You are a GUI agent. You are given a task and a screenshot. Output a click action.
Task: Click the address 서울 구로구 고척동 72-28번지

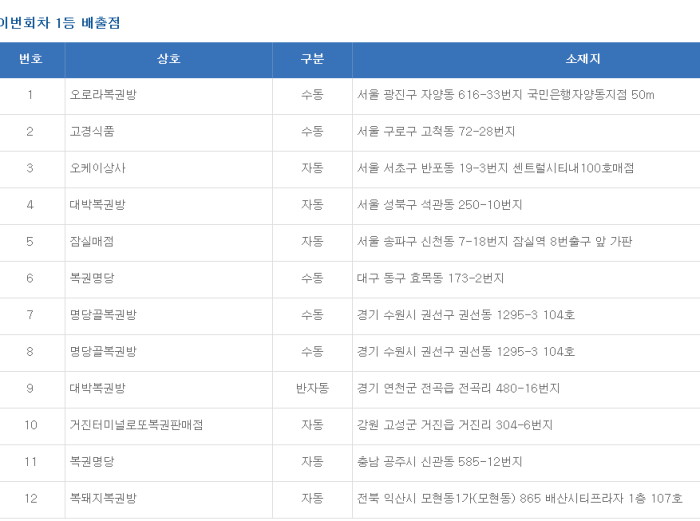click(436, 131)
